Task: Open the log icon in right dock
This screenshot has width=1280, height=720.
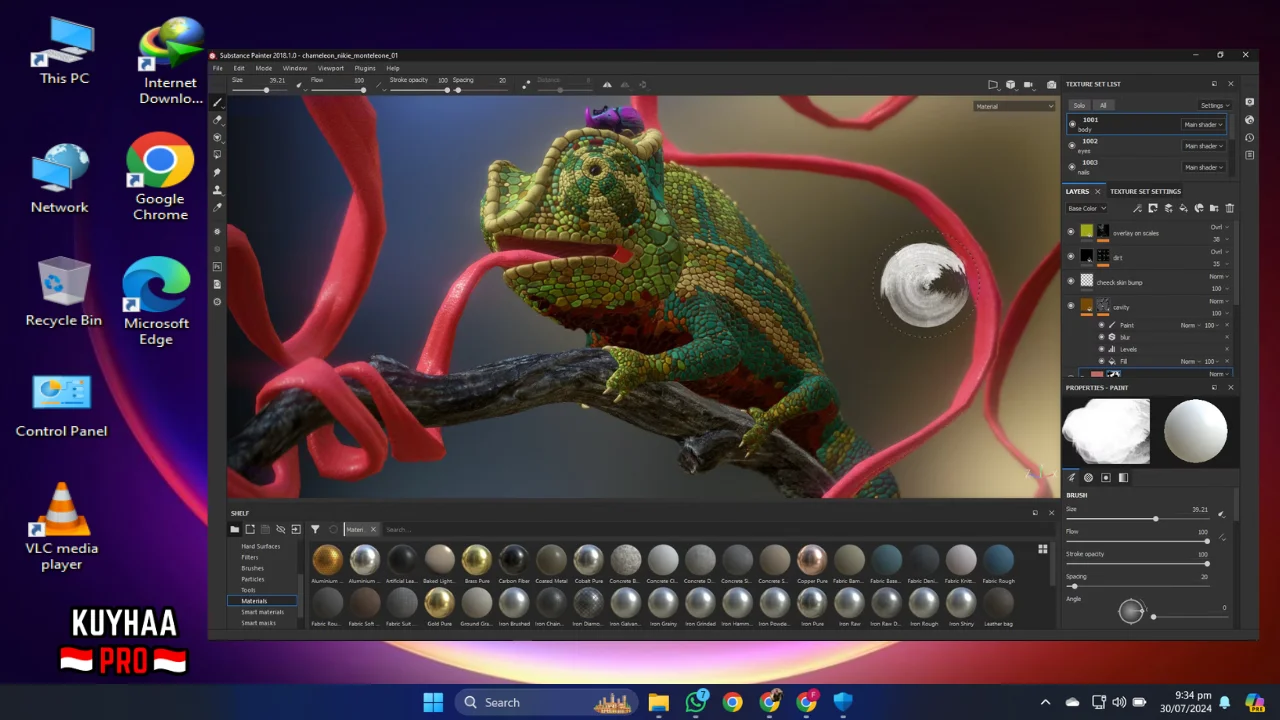Action: pyautogui.click(x=1249, y=155)
